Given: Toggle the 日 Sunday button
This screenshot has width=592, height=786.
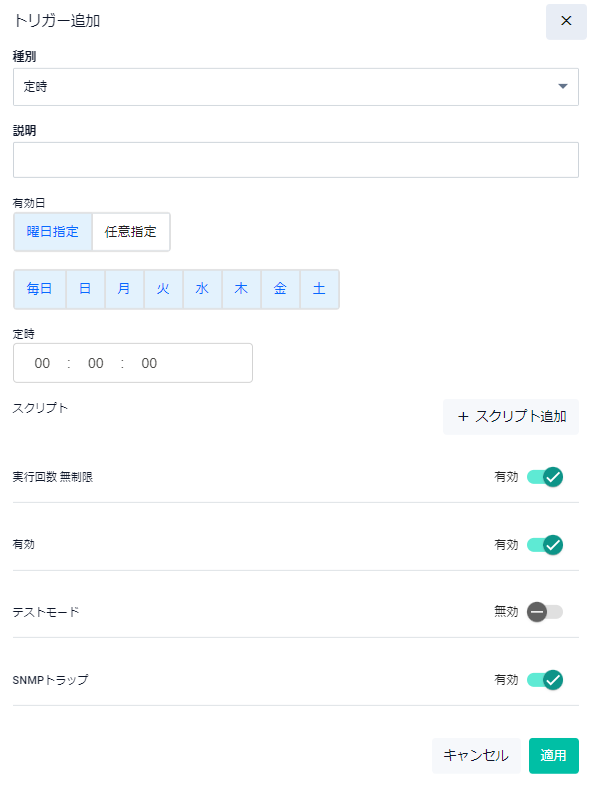Looking at the screenshot, I should [85, 289].
